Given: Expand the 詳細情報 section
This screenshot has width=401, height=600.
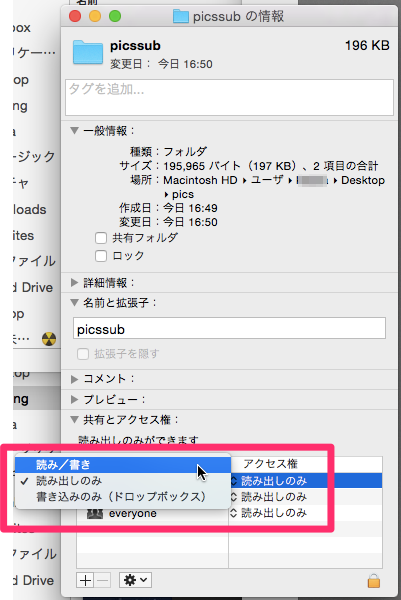Looking at the screenshot, I should point(74,283).
